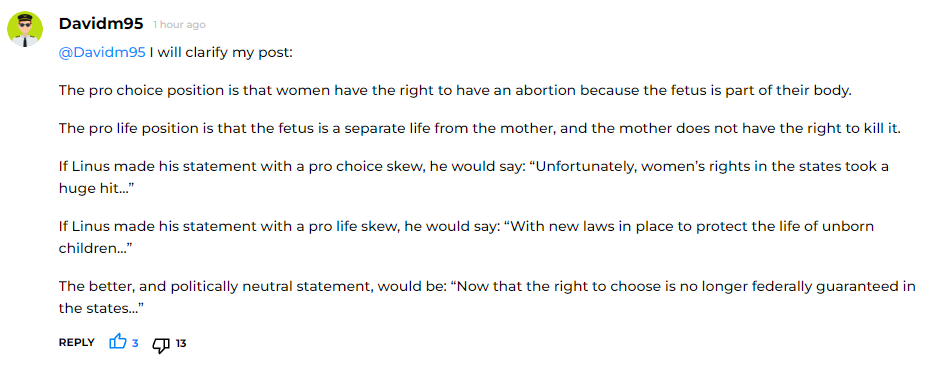The width and height of the screenshot is (932, 368).
Task: Click the 'politically neutral statement' sentence
Action: (x=487, y=297)
